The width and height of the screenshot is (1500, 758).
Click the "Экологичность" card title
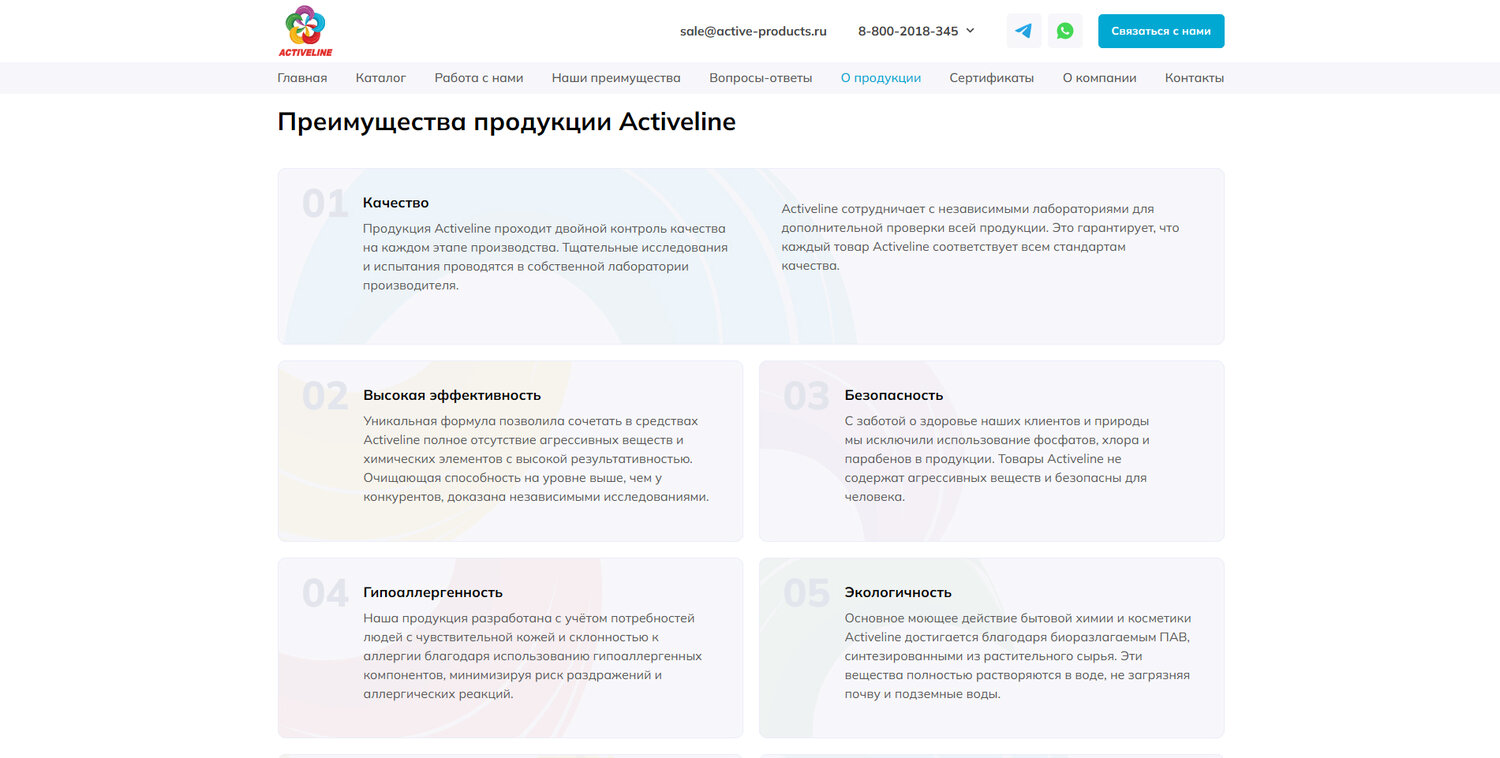pyautogui.click(x=898, y=592)
